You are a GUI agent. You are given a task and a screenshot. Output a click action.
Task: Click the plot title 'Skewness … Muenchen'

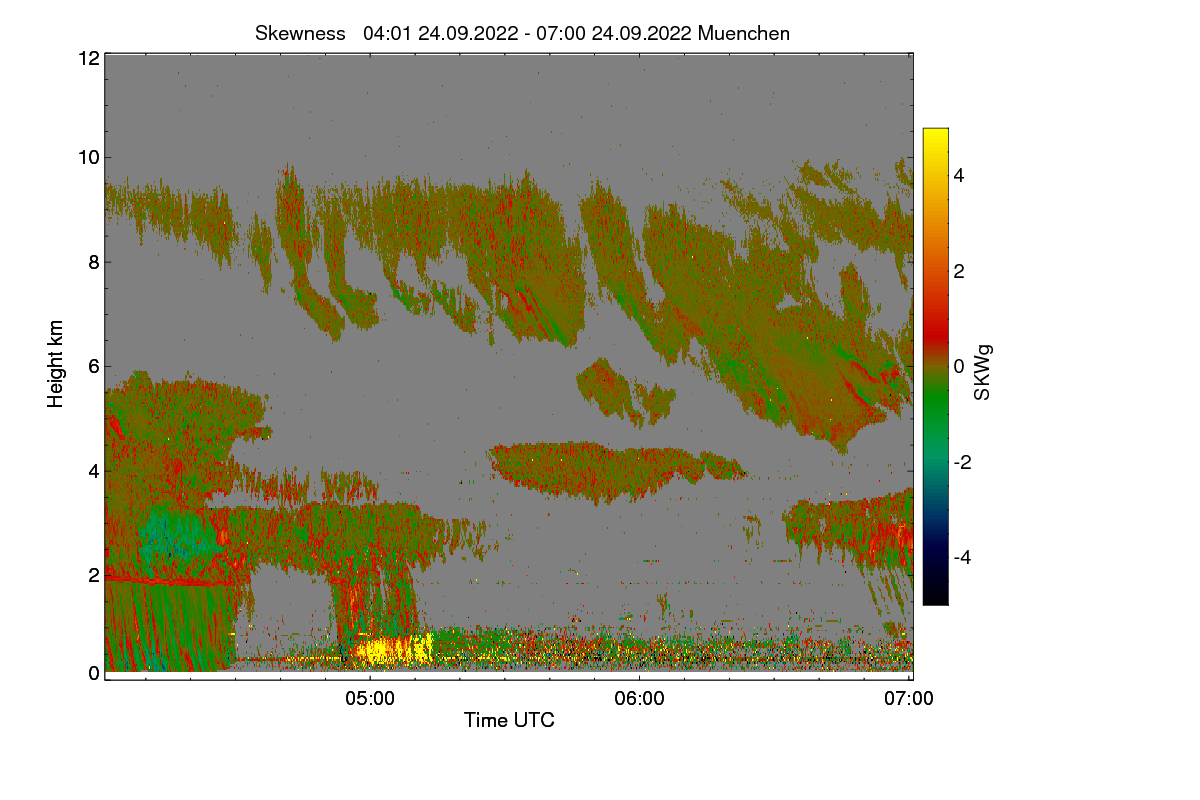click(522, 33)
